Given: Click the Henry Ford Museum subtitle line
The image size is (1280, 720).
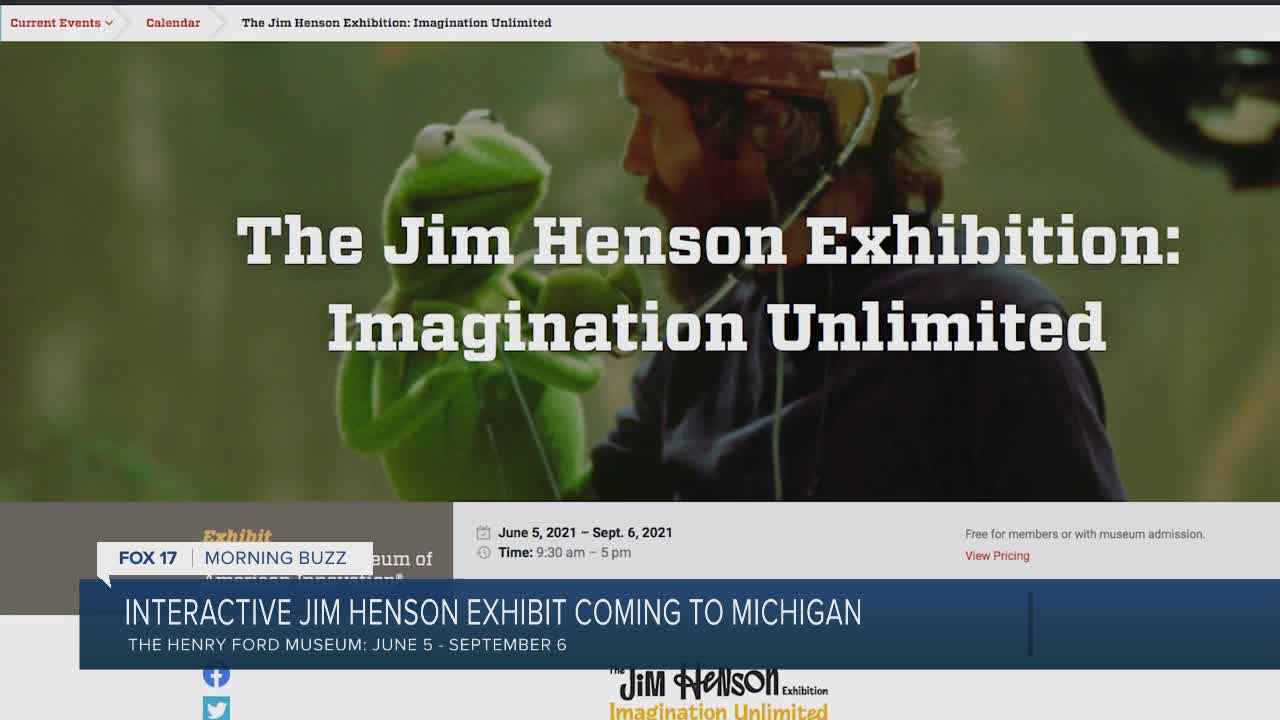Looking at the screenshot, I should pos(347,645).
